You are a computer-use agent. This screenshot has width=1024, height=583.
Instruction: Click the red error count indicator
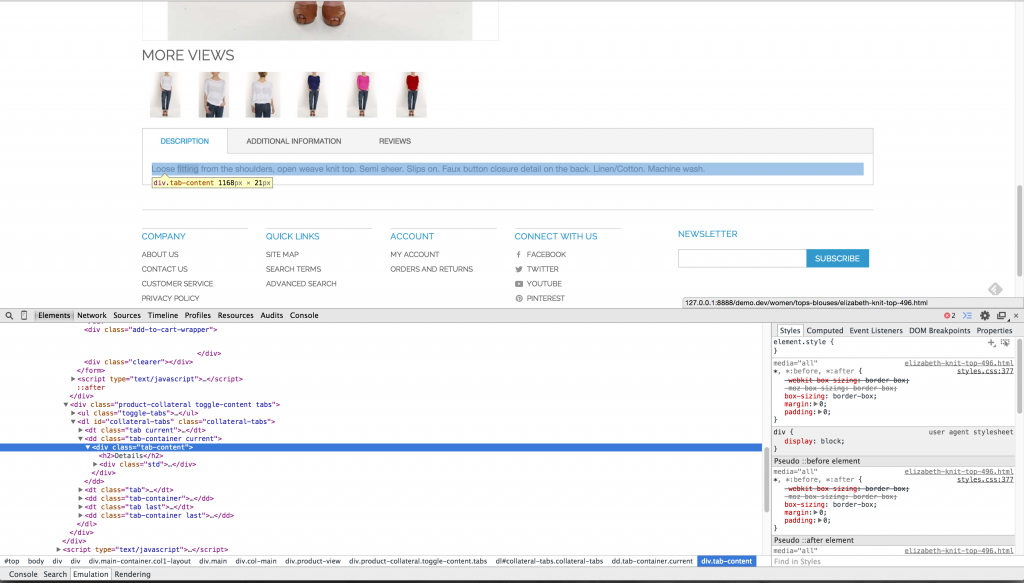950,315
